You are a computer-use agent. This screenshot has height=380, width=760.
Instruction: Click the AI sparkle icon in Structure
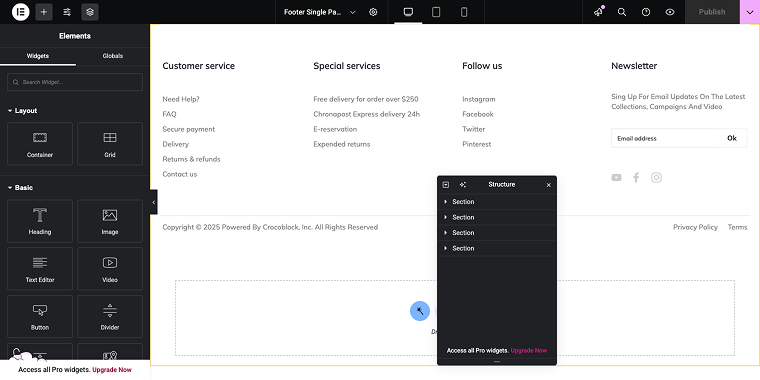pyautogui.click(x=463, y=185)
